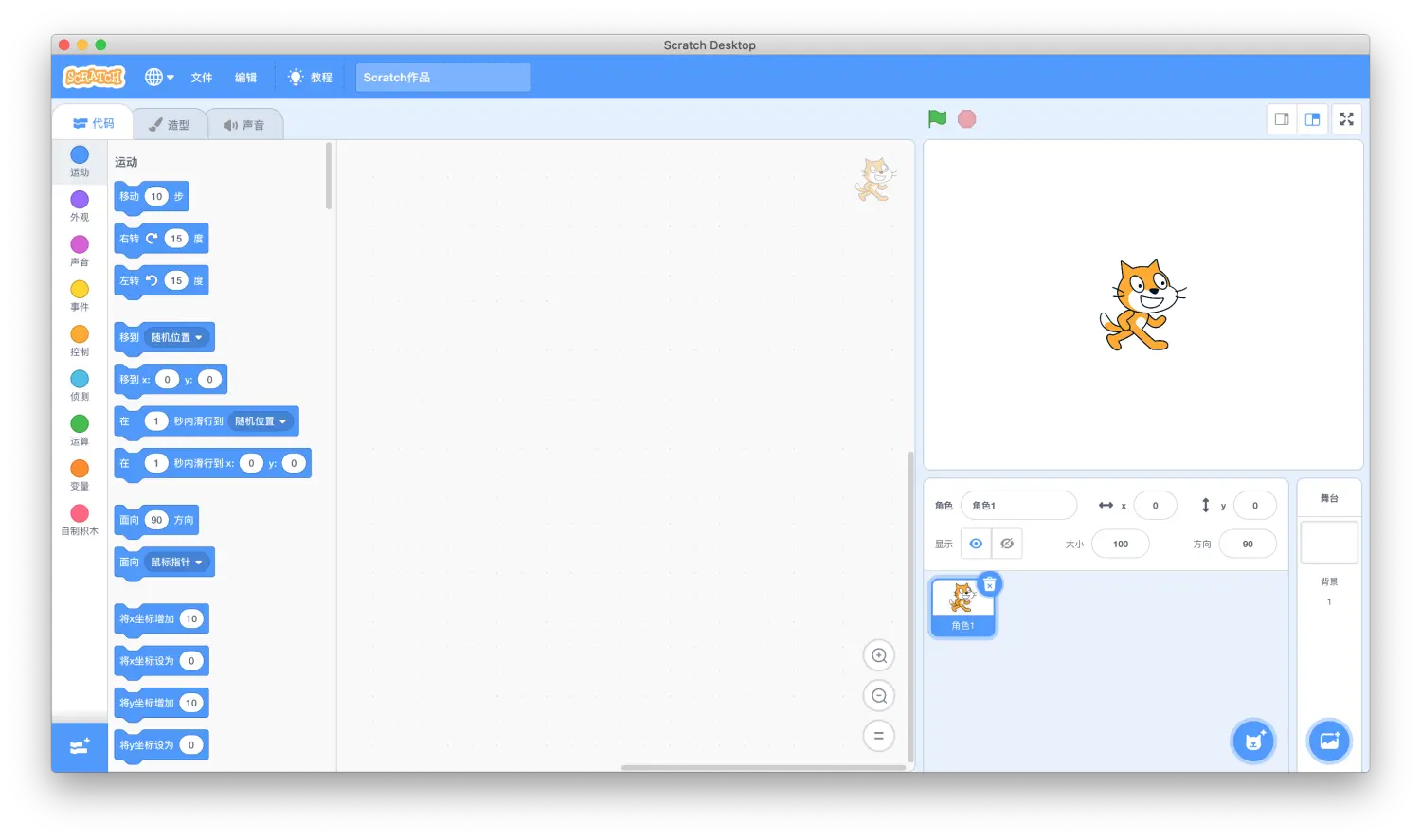Select the 舞台 stage backdrop thumbnail
Image resolution: width=1421 pixels, height=840 pixels.
click(1329, 543)
